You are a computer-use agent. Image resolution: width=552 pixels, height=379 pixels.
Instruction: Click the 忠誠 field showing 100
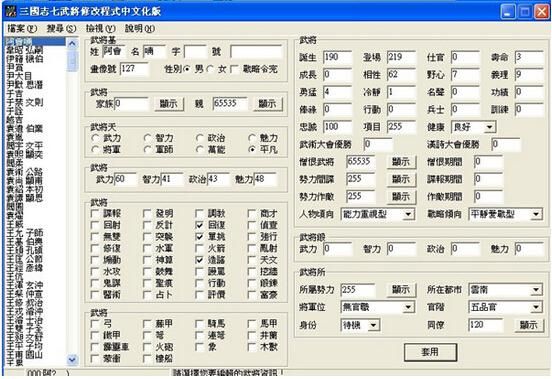(337, 127)
